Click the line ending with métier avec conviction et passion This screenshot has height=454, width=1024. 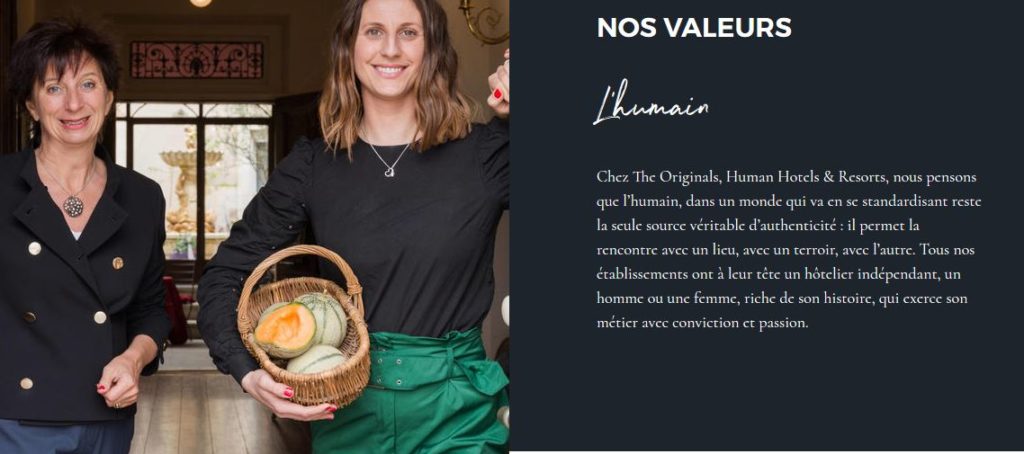point(702,323)
